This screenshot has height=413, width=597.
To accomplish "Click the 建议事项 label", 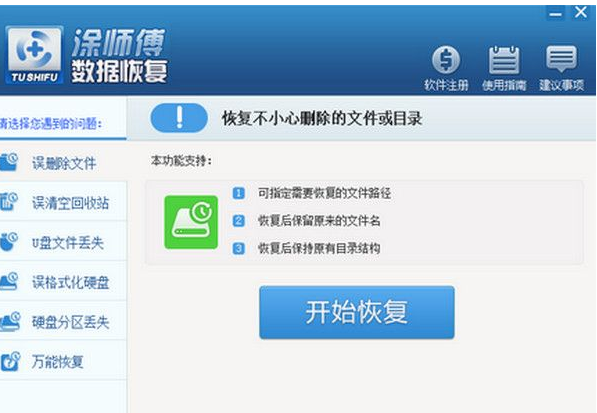I will click(x=562, y=85).
